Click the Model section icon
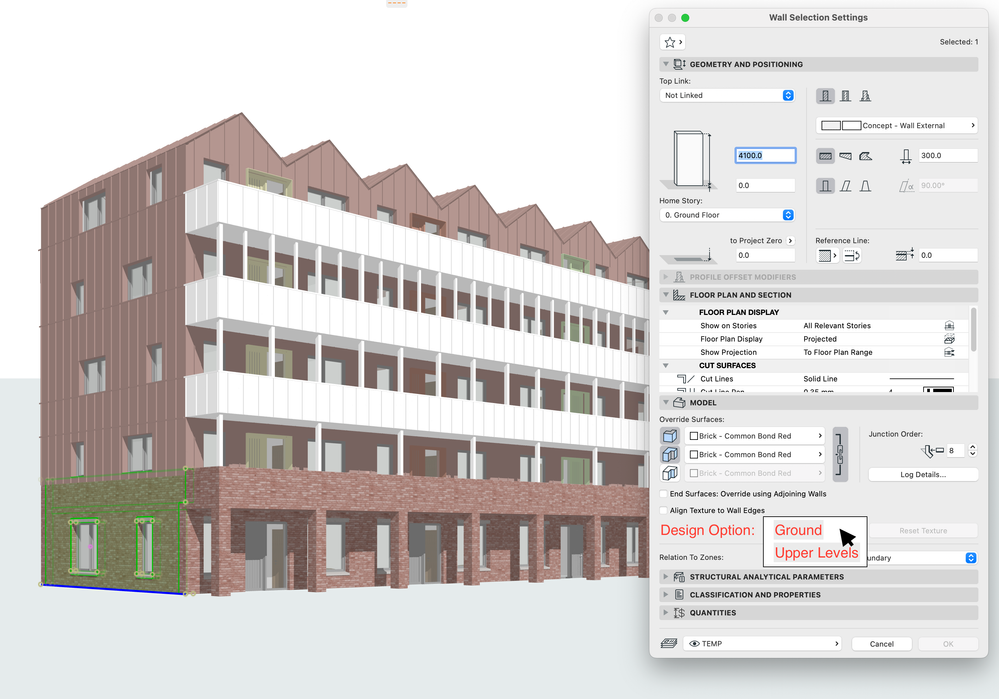The image size is (999, 699). (x=679, y=403)
